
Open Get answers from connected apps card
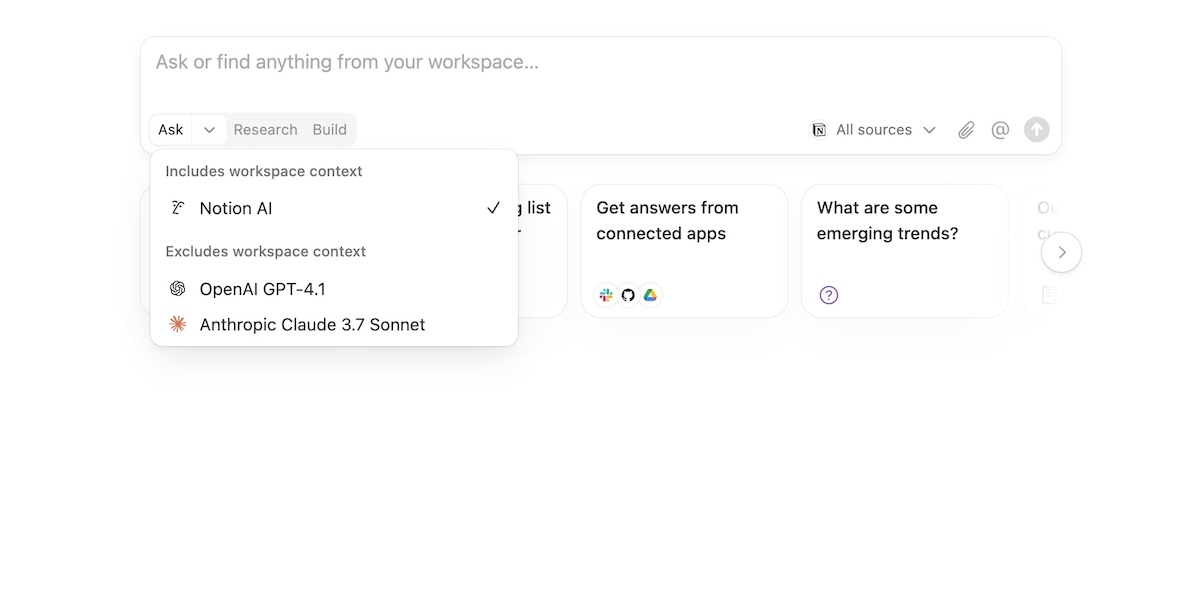(x=684, y=251)
